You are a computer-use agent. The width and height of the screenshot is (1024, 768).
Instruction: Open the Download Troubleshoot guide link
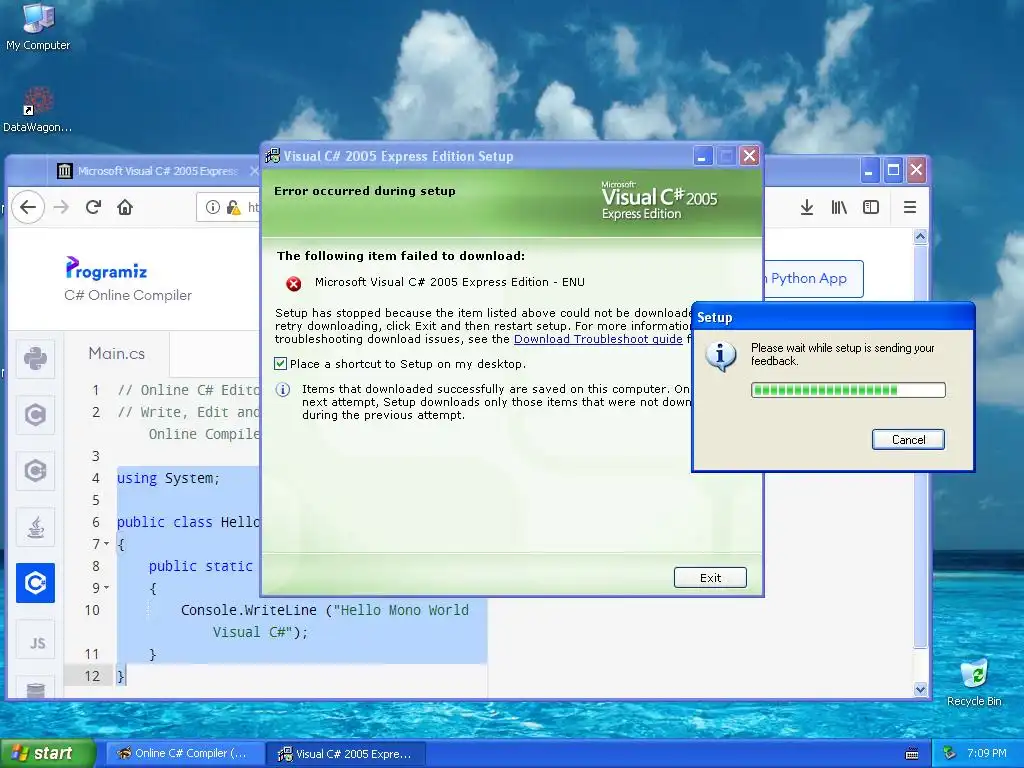(598, 339)
